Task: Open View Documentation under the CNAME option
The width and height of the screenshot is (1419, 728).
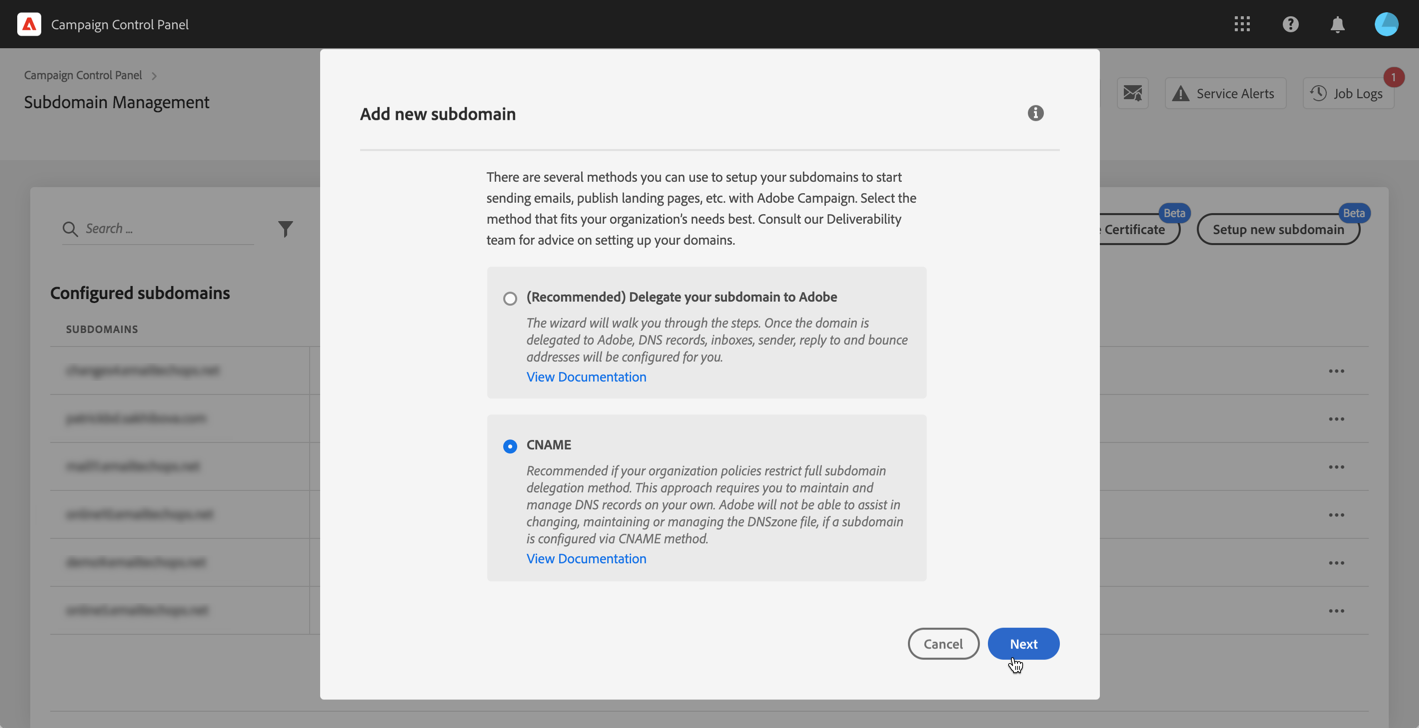Action: pos(586,559)
